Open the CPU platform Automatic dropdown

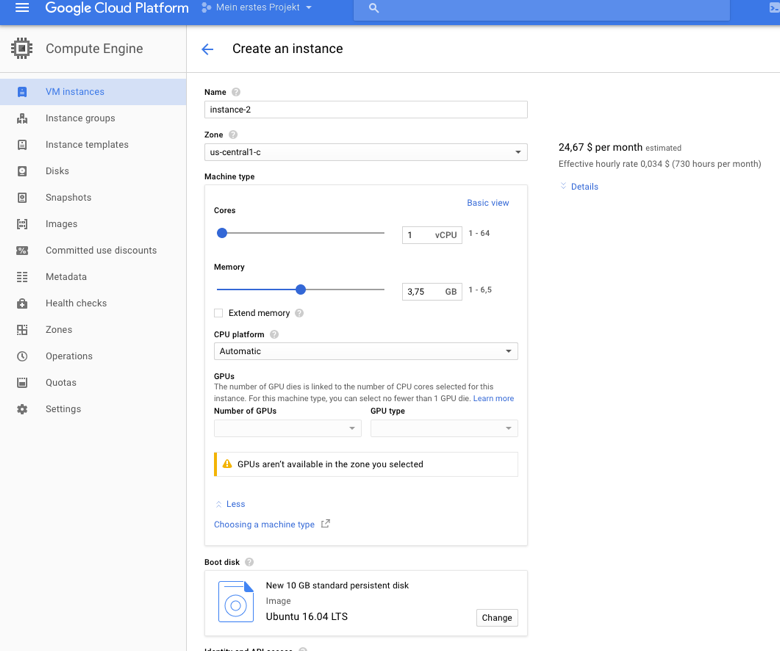point(366,351)
